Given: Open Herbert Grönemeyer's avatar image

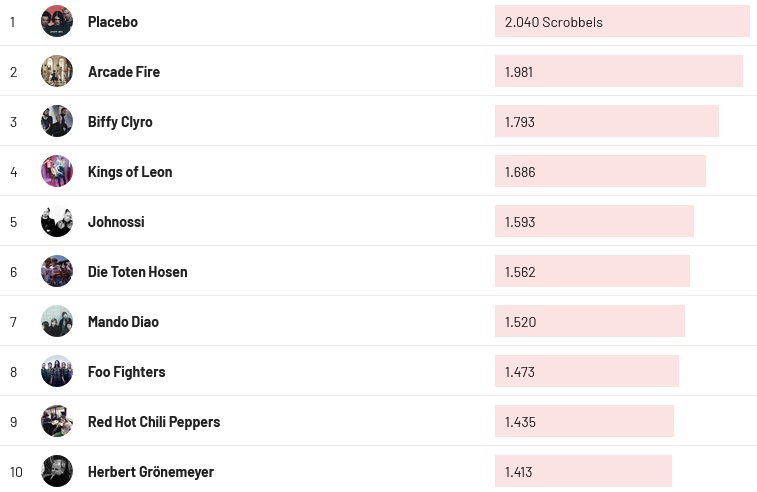Looking at the screenshot, I should [57, 471].
